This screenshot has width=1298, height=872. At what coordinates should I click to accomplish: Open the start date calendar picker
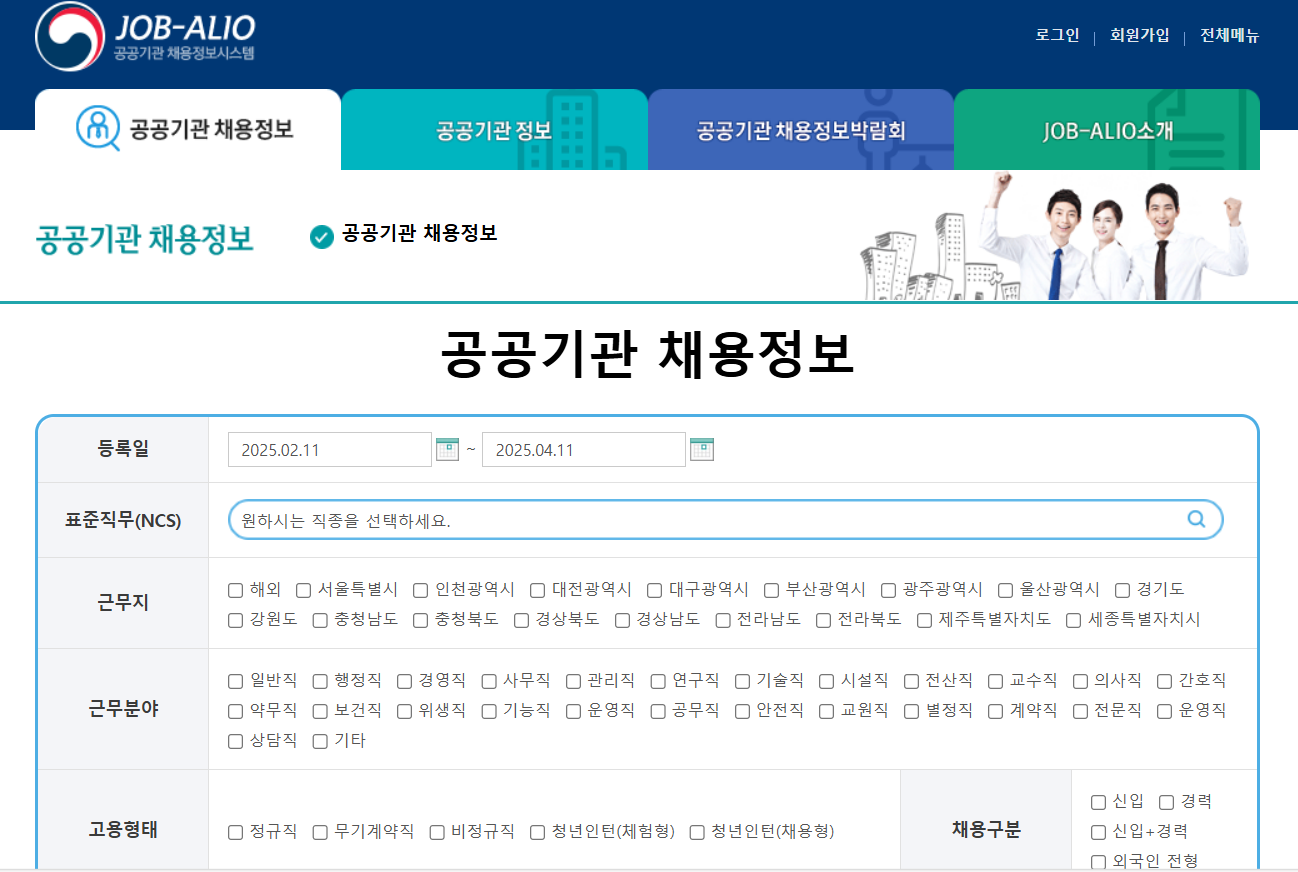point(447,449)
